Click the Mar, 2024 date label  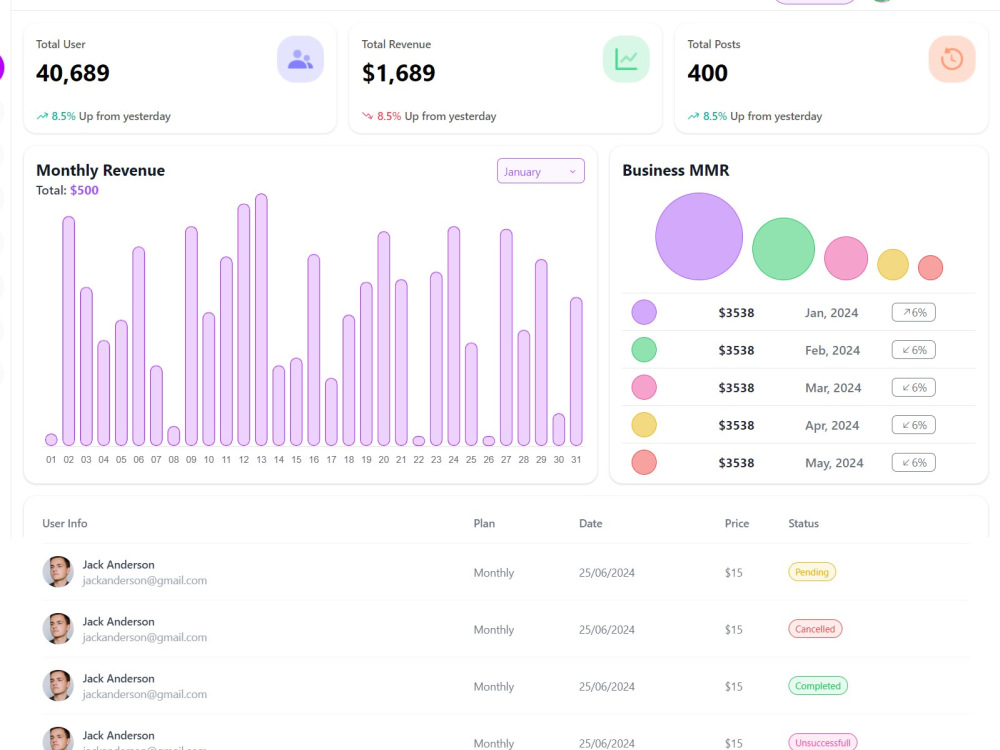833,388
